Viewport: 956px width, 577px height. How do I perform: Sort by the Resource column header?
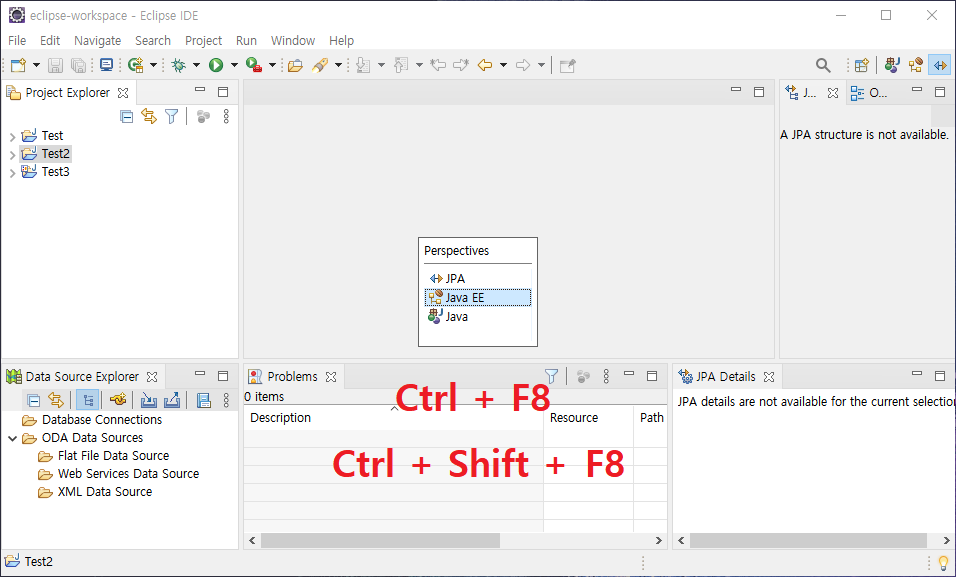point(588,418)
